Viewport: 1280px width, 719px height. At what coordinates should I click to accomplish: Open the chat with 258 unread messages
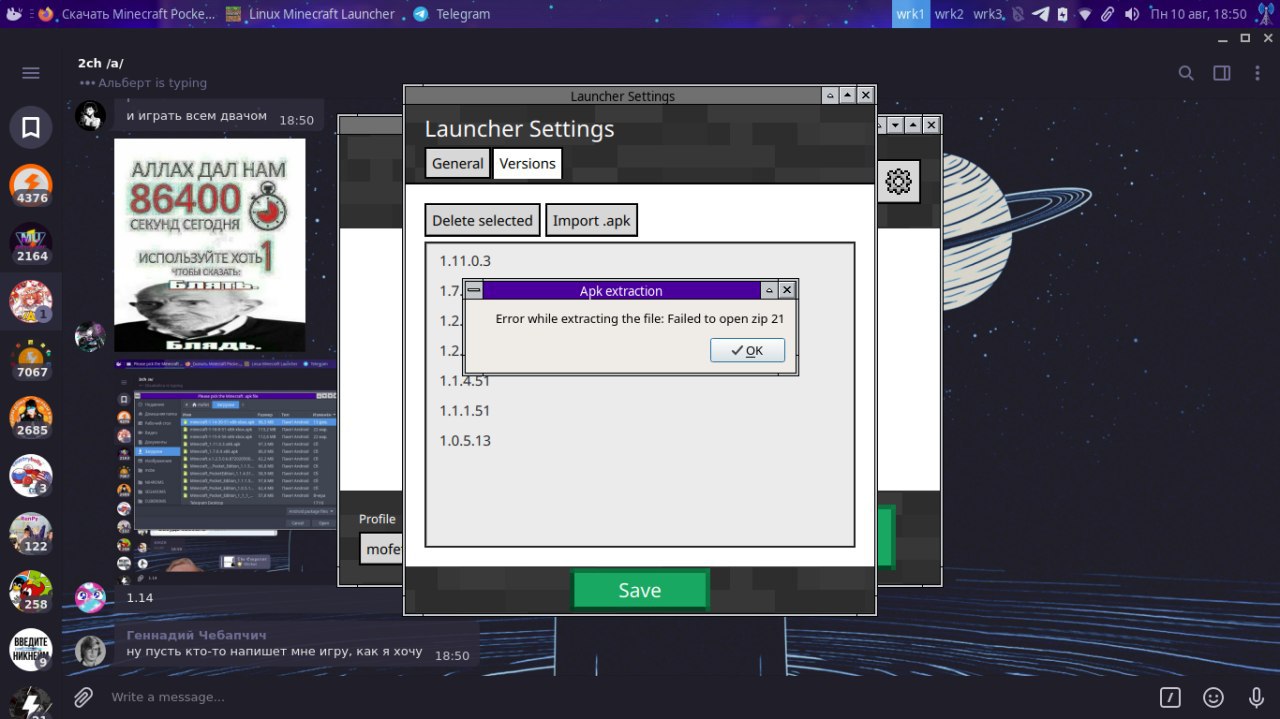click(31, 591)
